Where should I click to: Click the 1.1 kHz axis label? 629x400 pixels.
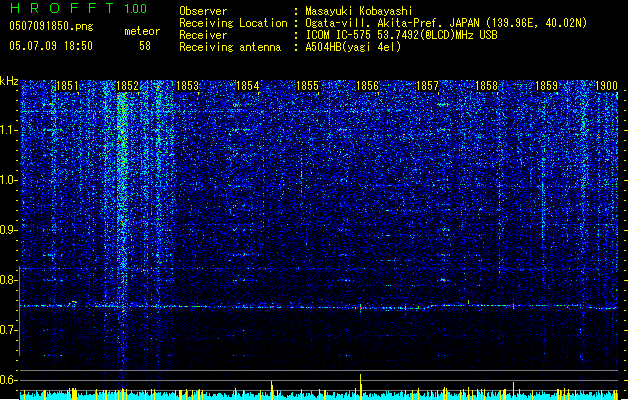coord(9,130)
